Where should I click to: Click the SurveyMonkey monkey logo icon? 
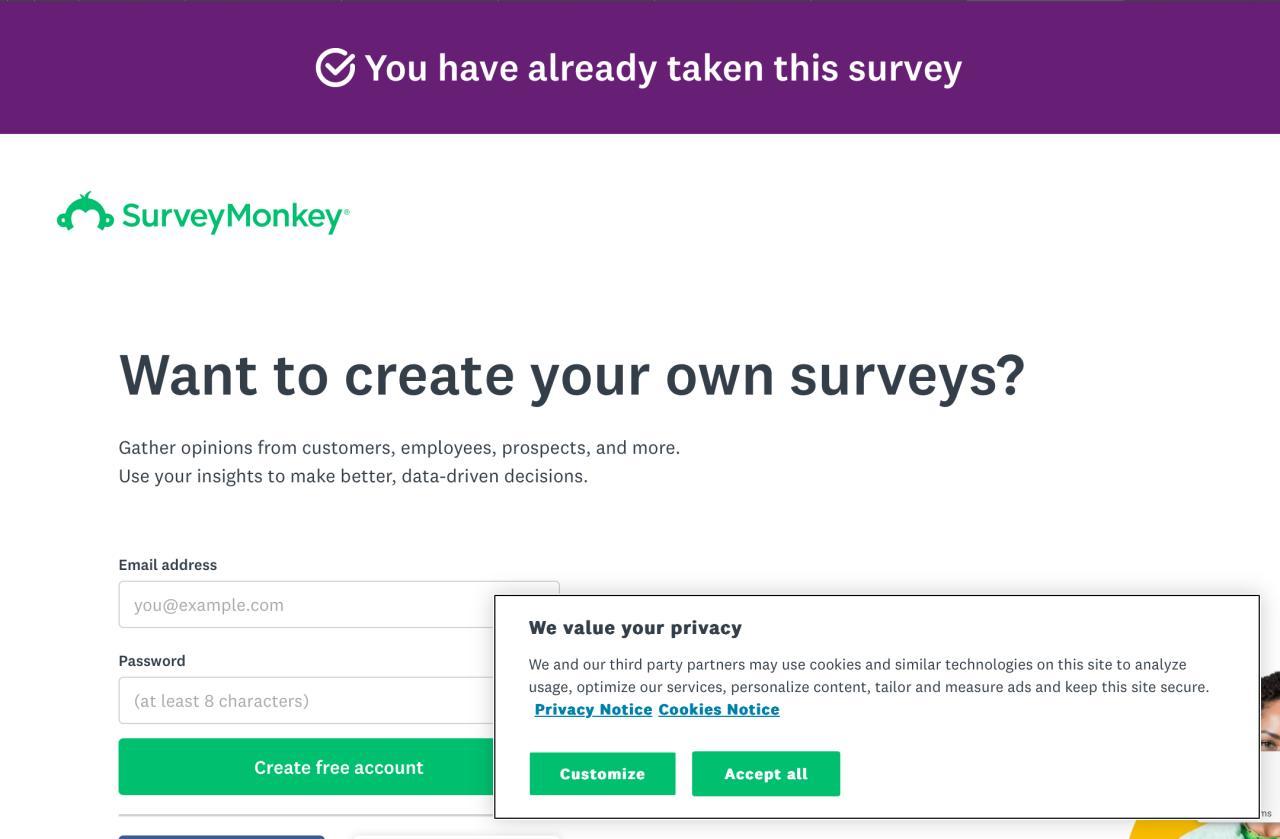pyautogui.click(x=85, y=213)
